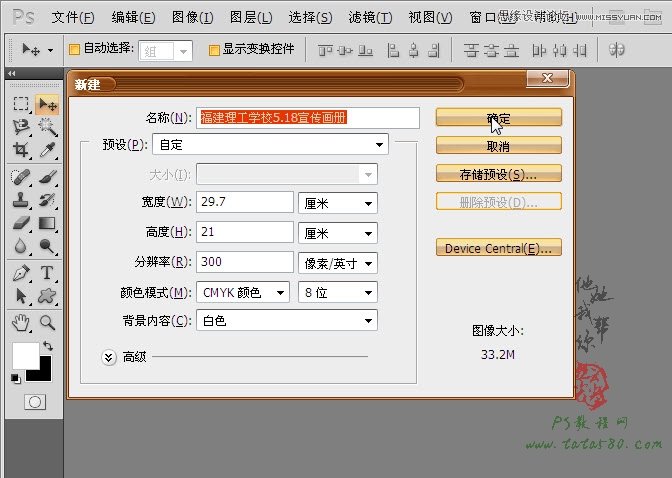The height and width of the screenshot is (478, 672).
Task: Open the 图像 menu
Action: pos(192,17)
